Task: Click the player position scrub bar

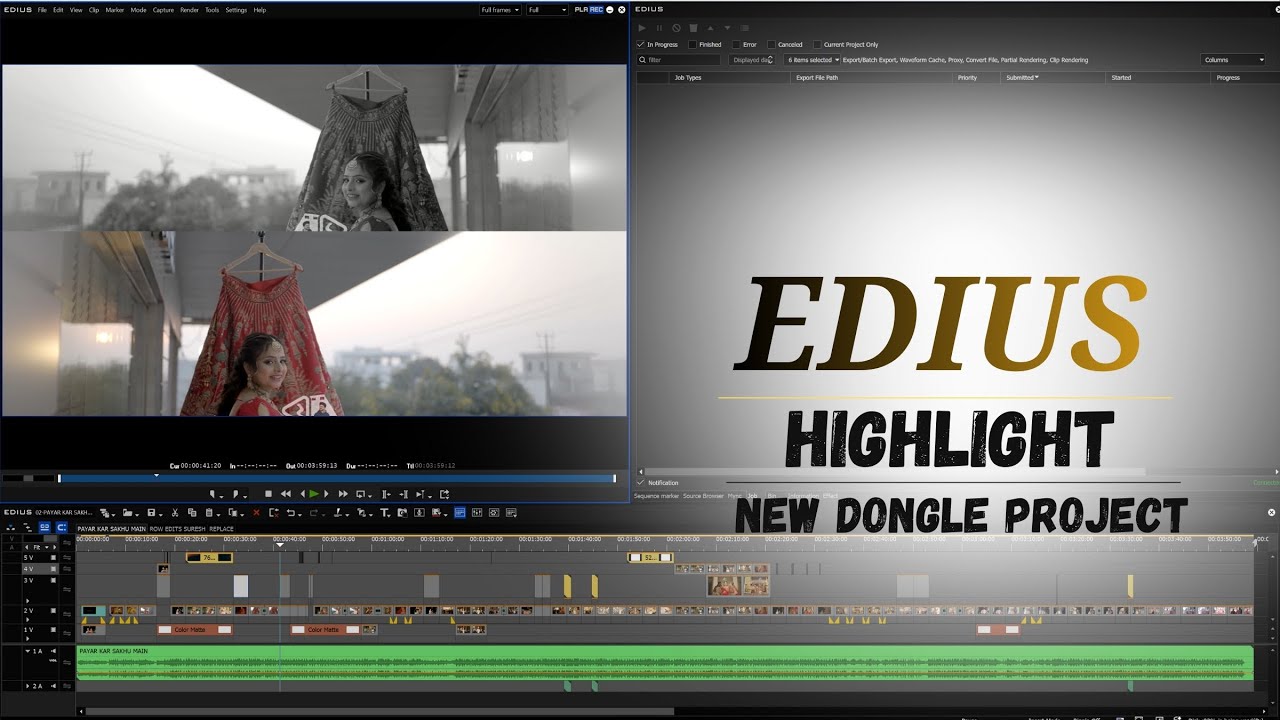Action: point(337,479)
